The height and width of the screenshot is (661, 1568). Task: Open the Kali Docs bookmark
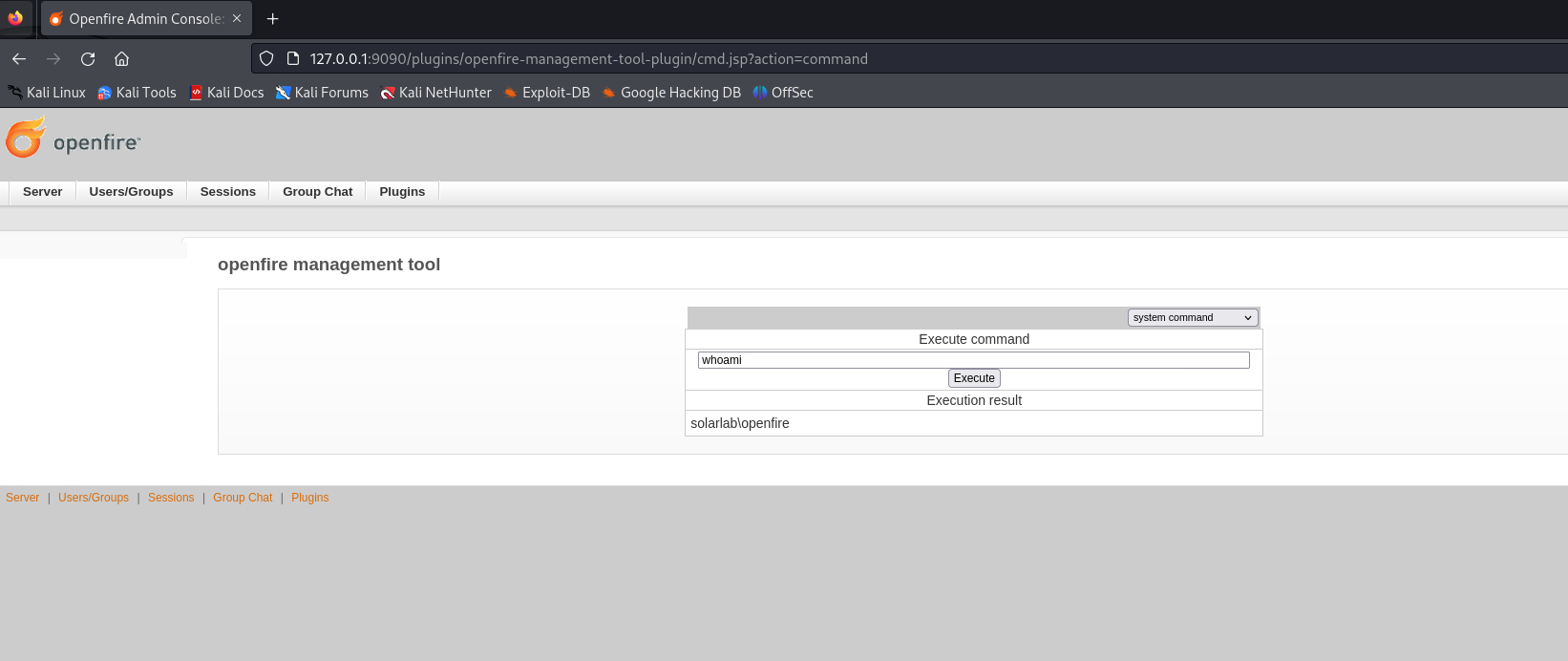pyautogui.click(x=226, y=93)
